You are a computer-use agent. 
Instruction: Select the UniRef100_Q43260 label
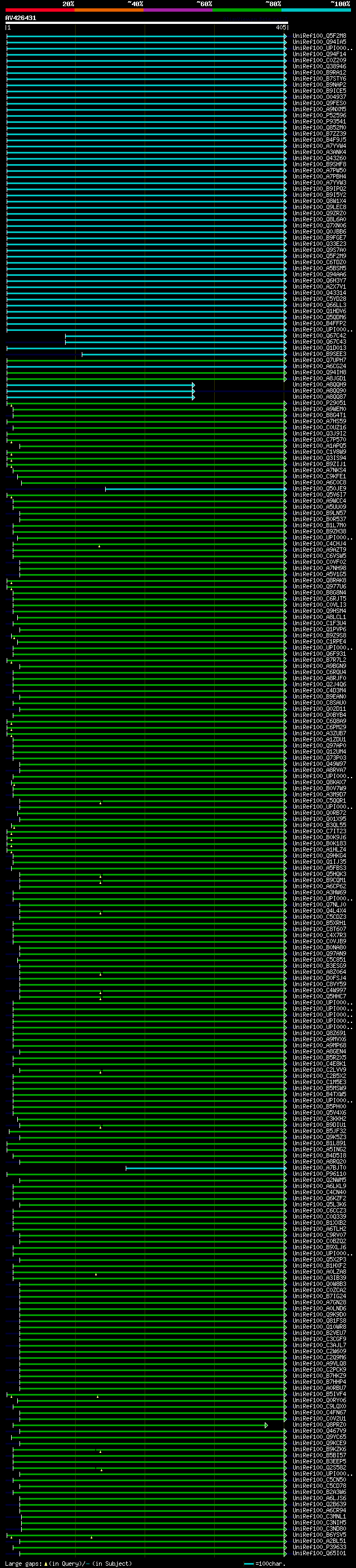pos(319,159)
